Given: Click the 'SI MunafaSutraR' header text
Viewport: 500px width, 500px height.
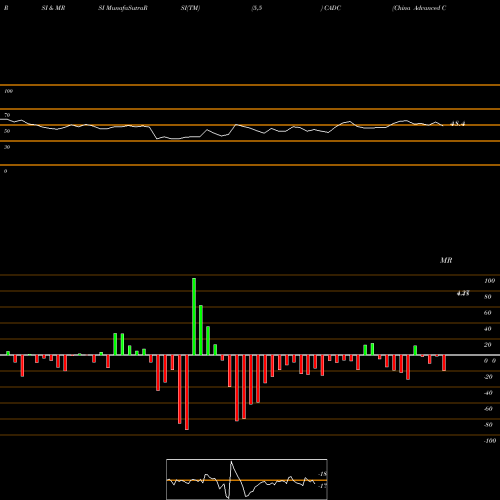Looking at the screenshot, I should point(123,8).
